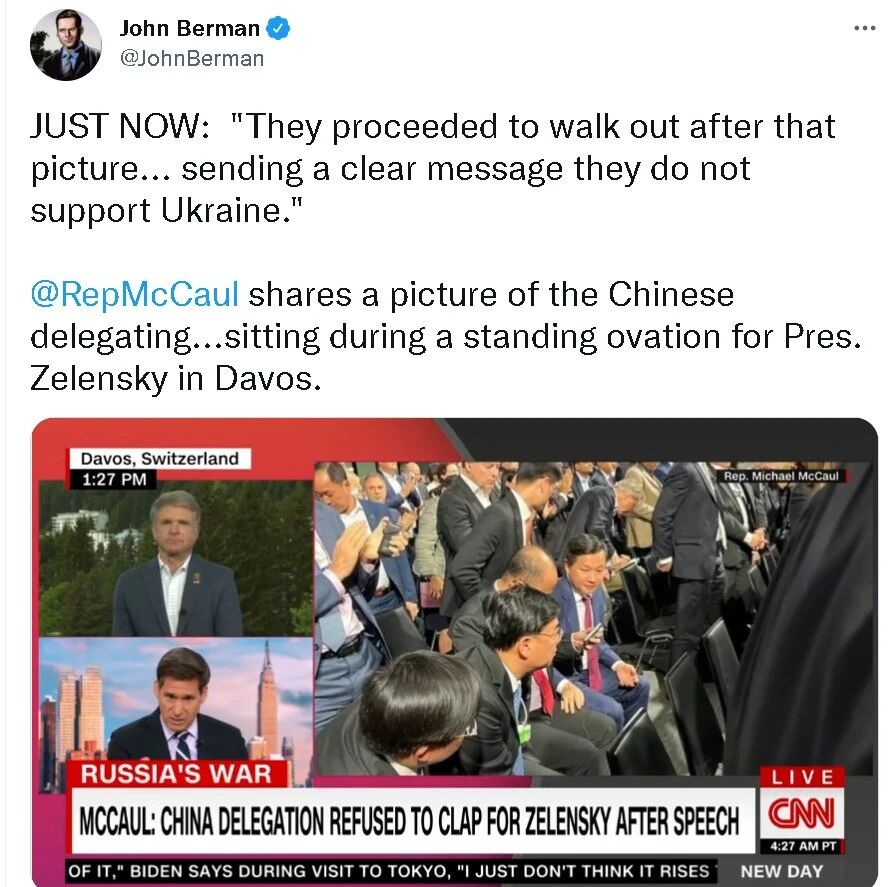Click the Rep. Michael McCaul photo credit
The image size is (888, 887).
click(x=781, y=476)
